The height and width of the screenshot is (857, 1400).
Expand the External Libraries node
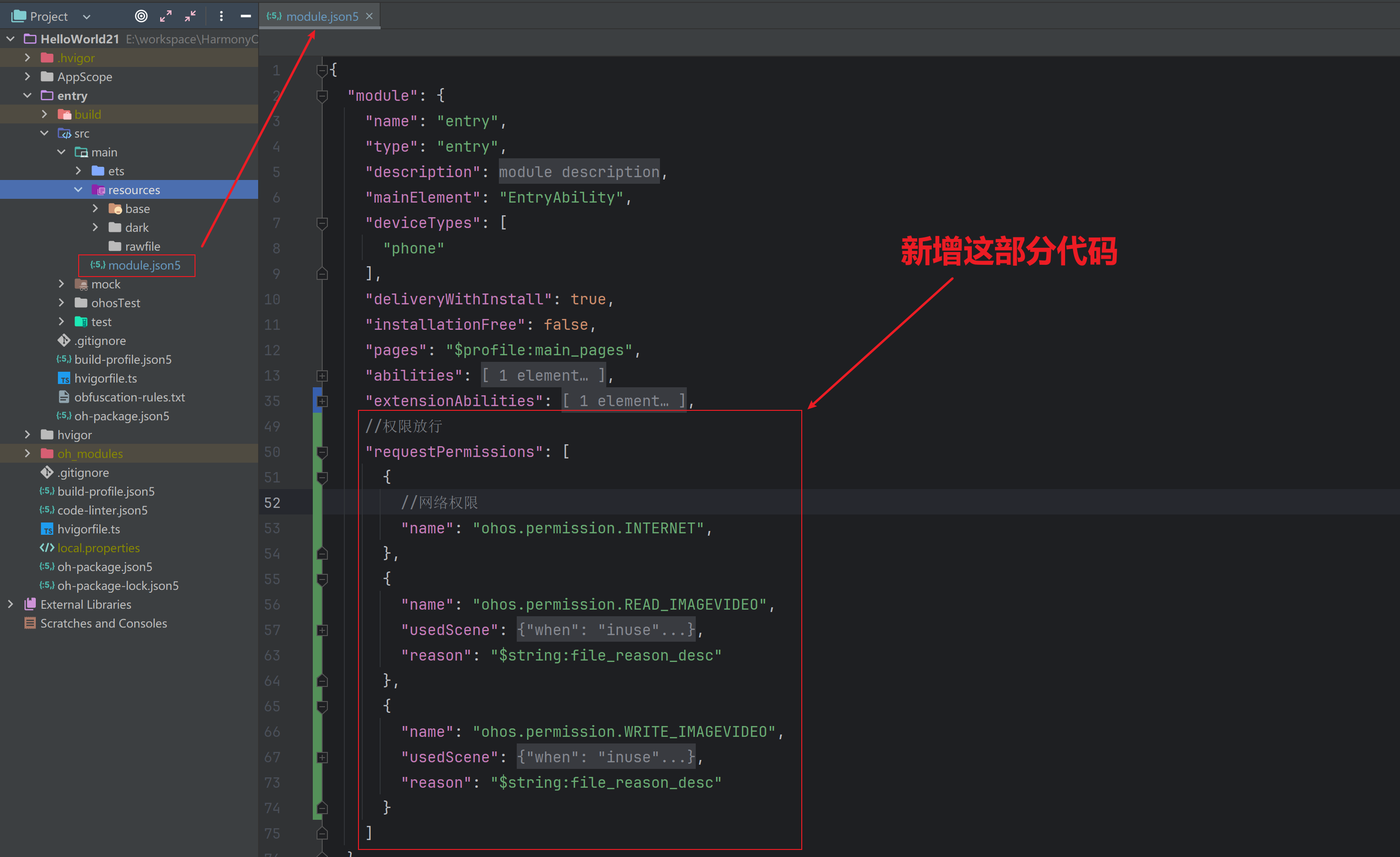click(10, 604)
